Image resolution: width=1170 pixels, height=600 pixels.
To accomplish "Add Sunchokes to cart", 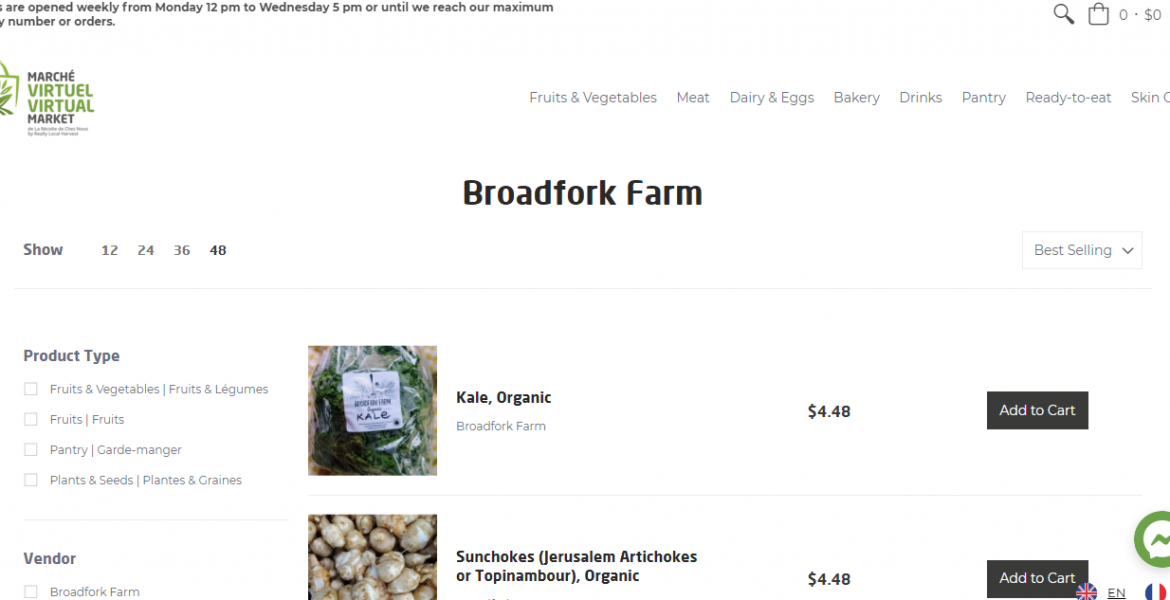I will (1037, 578).
